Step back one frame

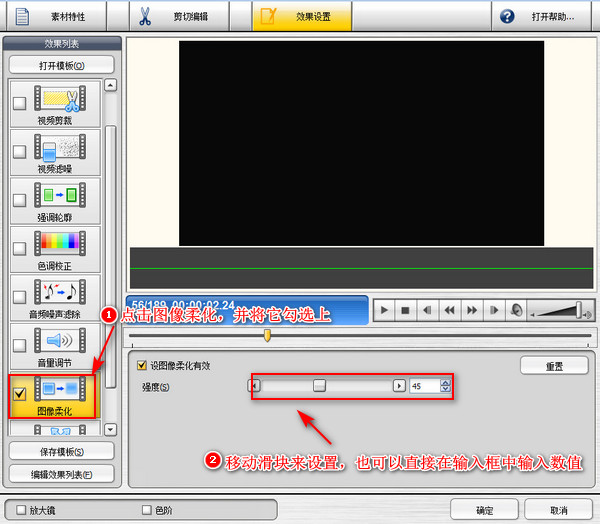(428, 310)
